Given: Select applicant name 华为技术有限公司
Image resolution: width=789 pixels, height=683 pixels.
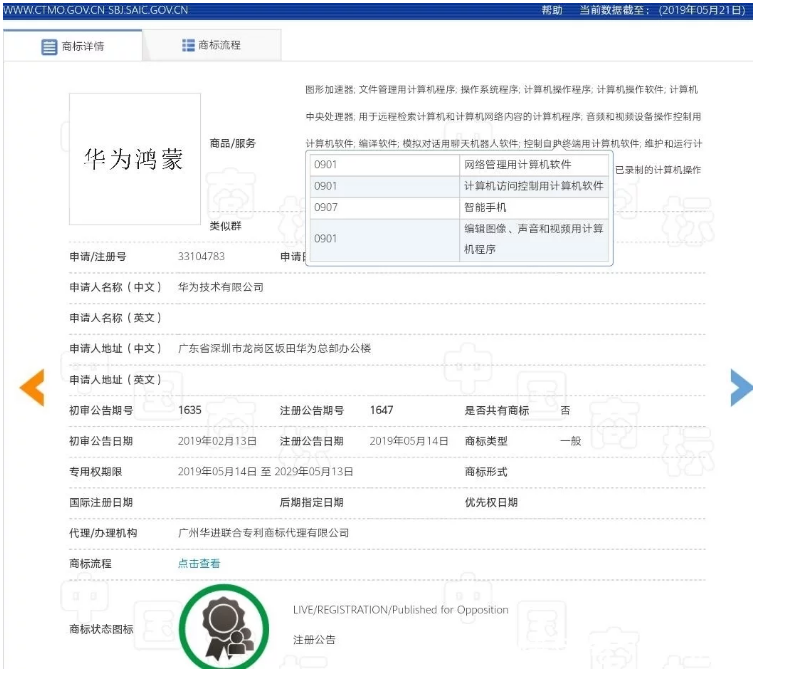Looking at the screenshot, I should [x=221, y=287].
